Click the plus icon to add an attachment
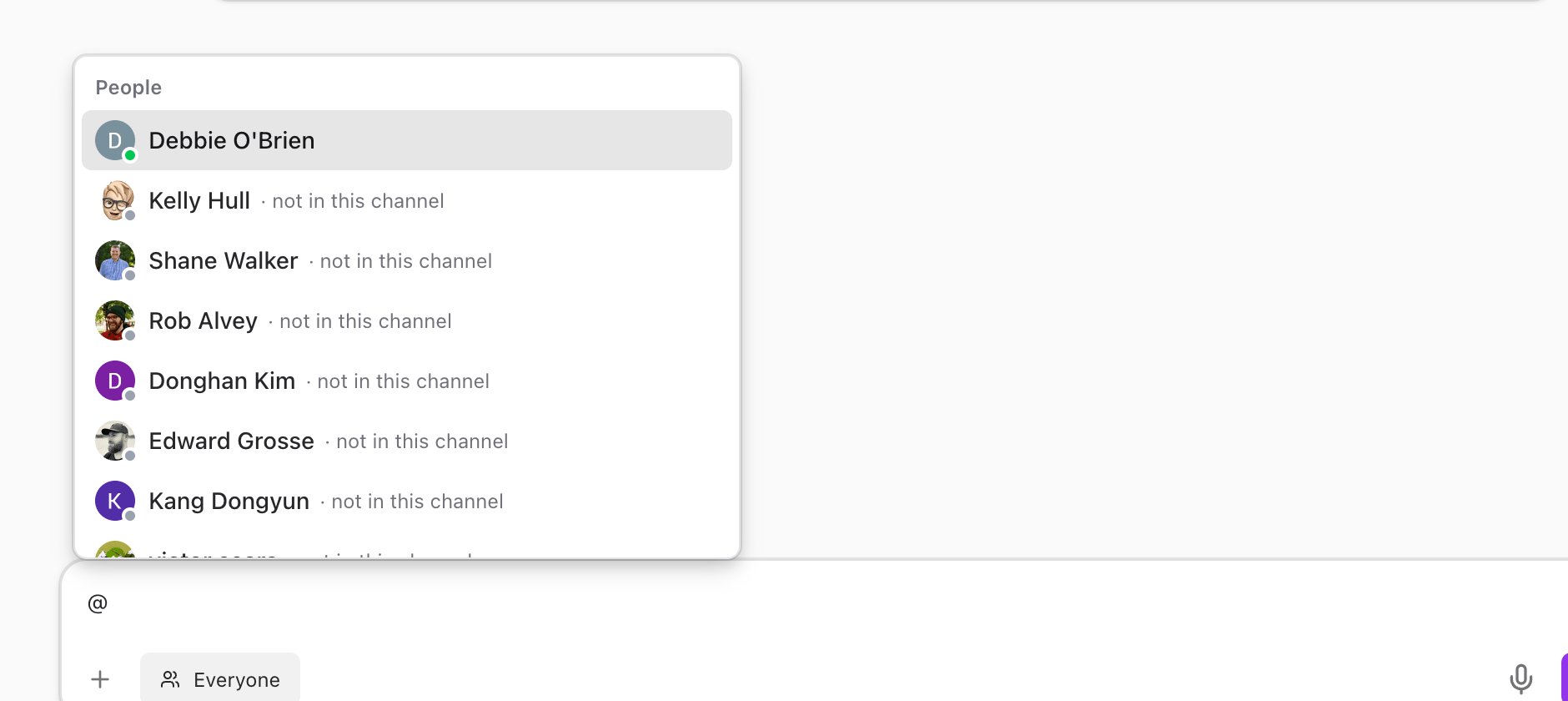The width and height of the screenshot is (1568, 701). point(100,679)
